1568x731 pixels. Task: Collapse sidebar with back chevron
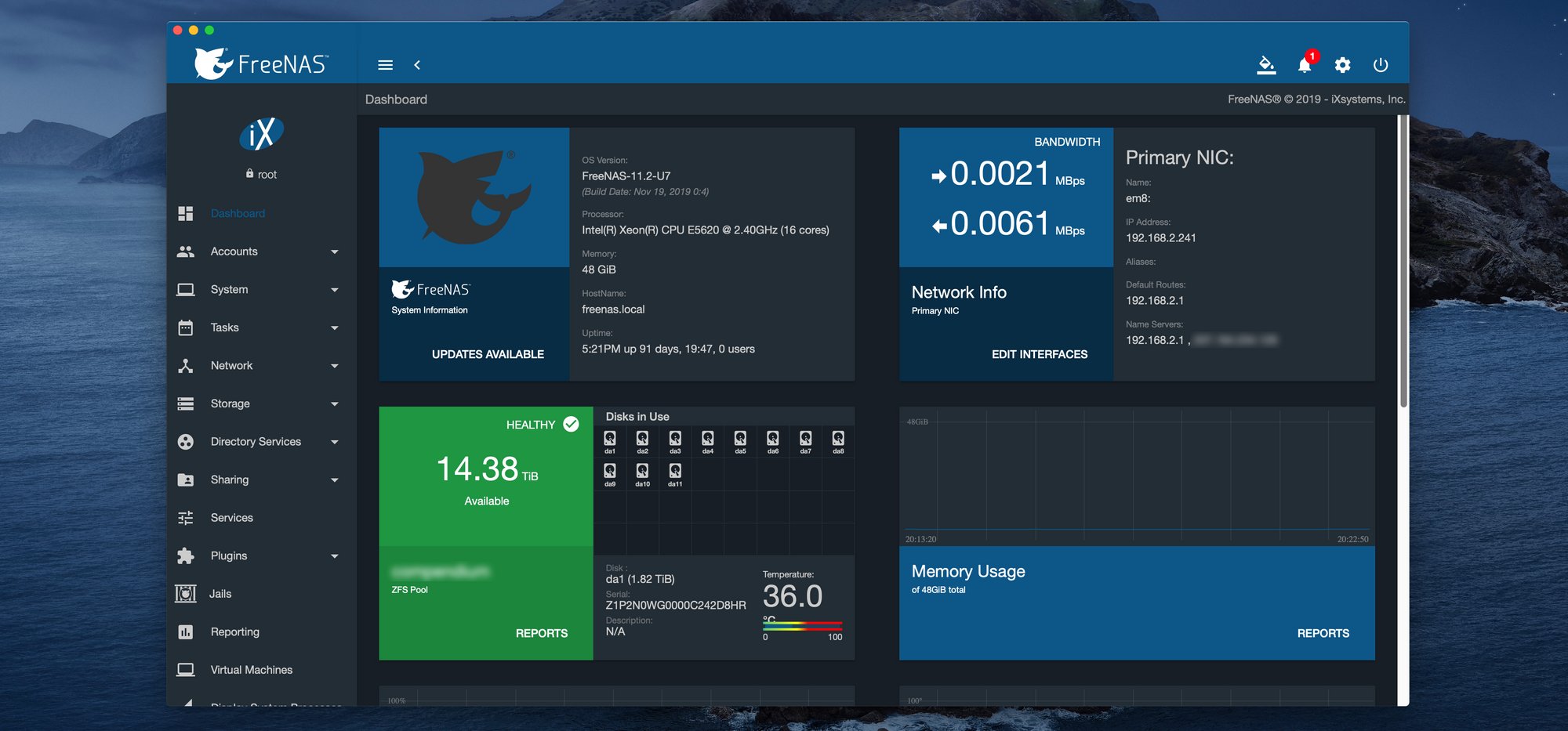pos(417,65)
